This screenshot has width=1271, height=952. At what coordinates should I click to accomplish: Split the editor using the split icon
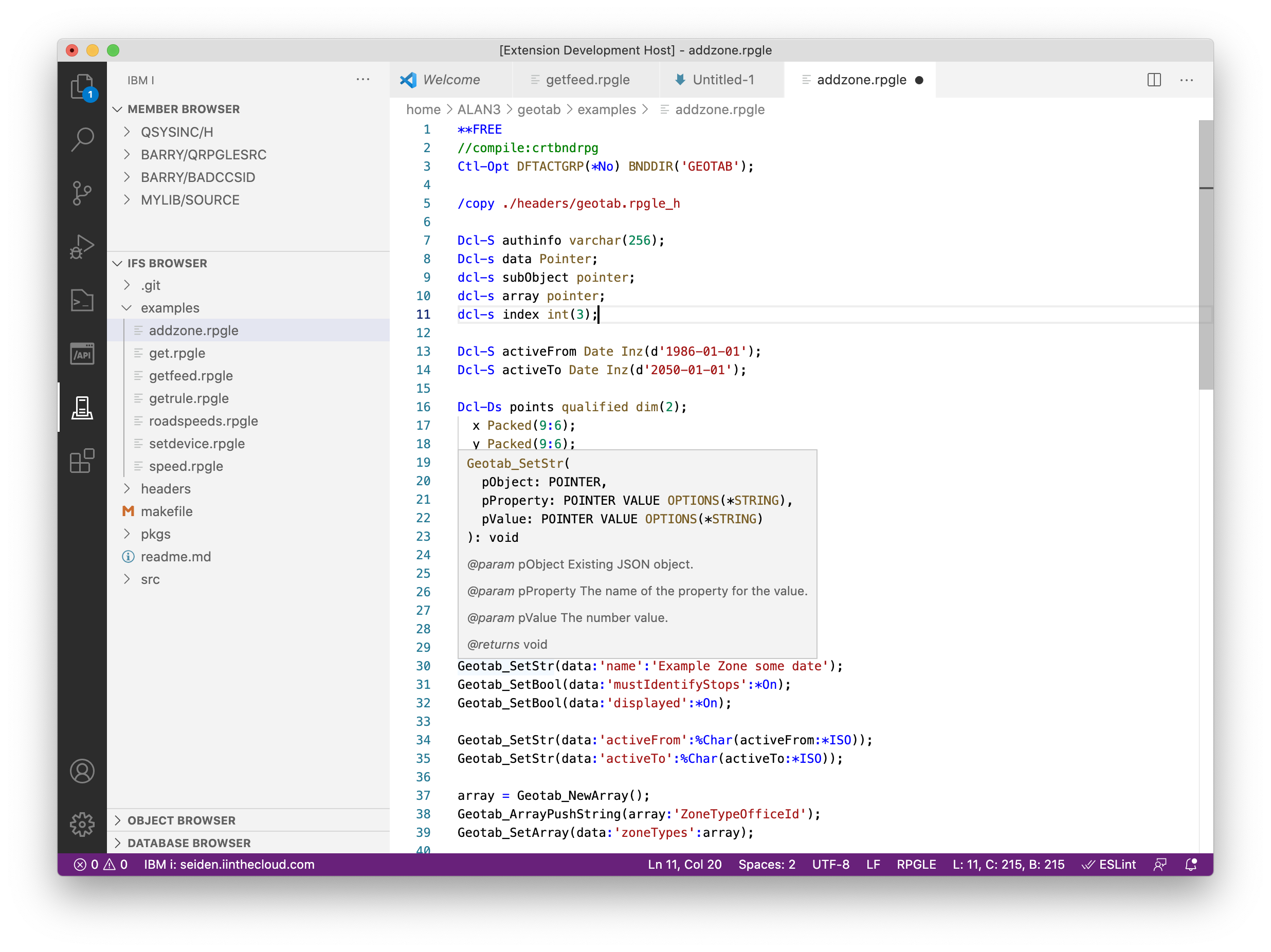coord(1154,80)
